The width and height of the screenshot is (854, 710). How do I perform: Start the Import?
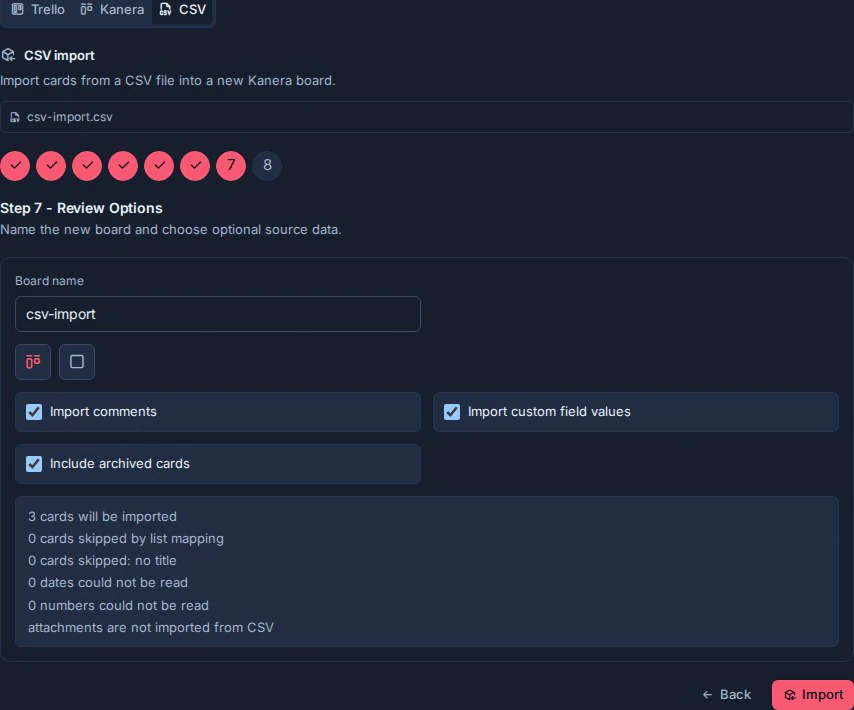point(813,695)
